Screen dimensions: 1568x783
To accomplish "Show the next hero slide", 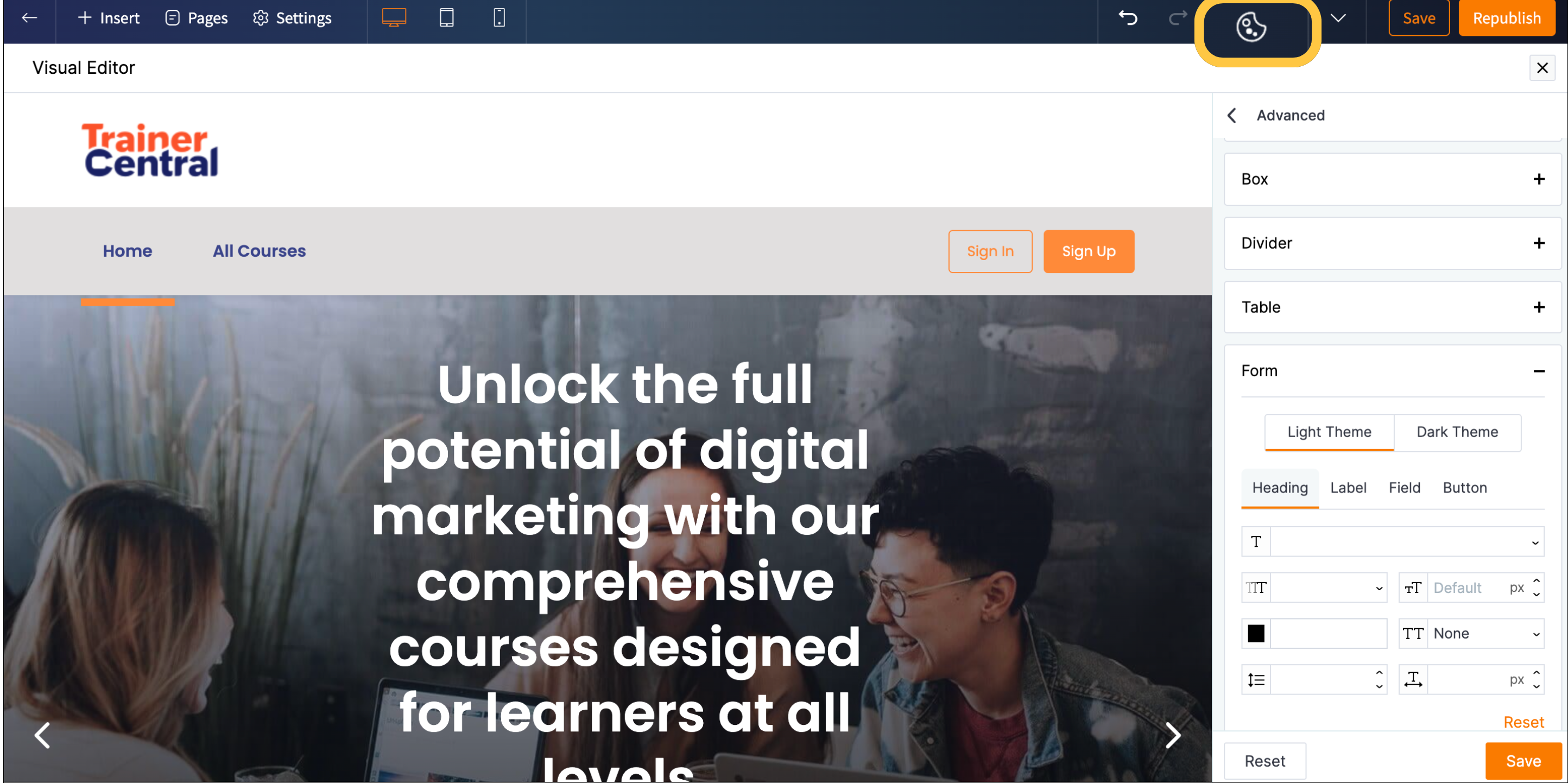I will 1172,735.
